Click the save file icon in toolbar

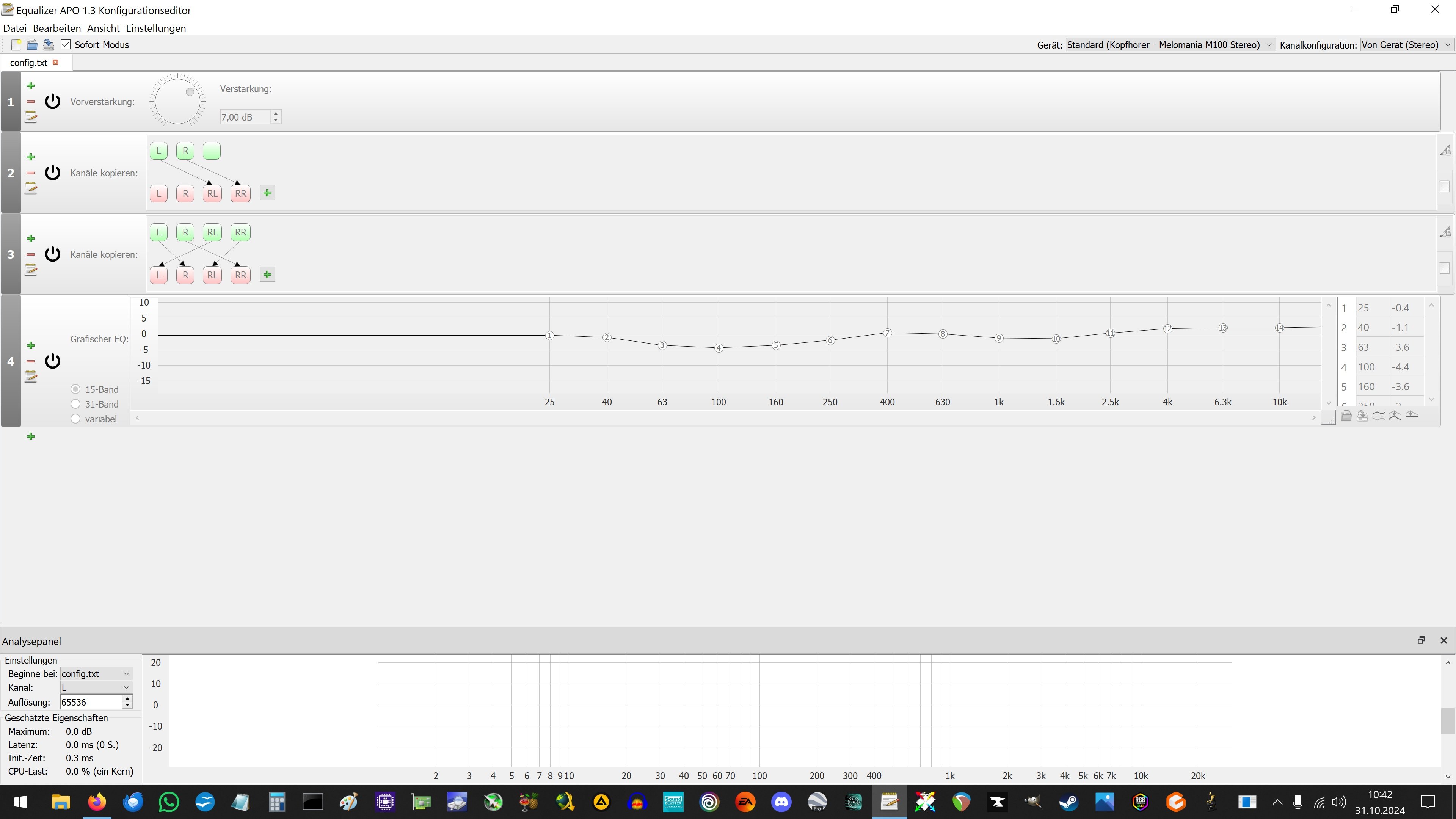point(49,45)
